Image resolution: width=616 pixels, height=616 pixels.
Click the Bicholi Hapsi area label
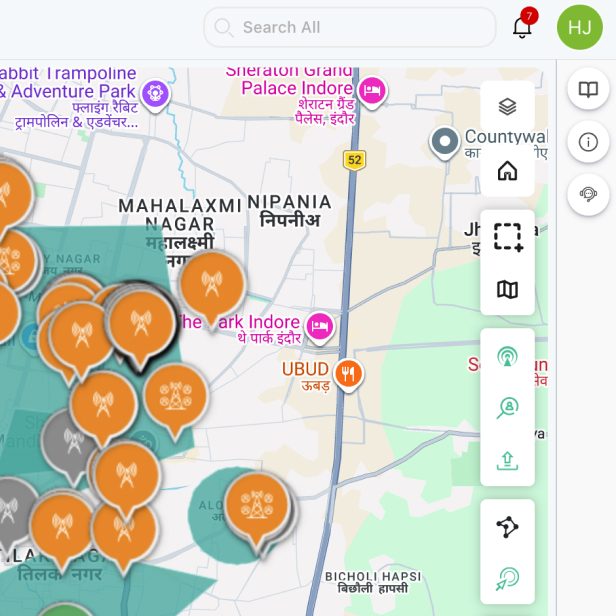click(x=373, y=582)
